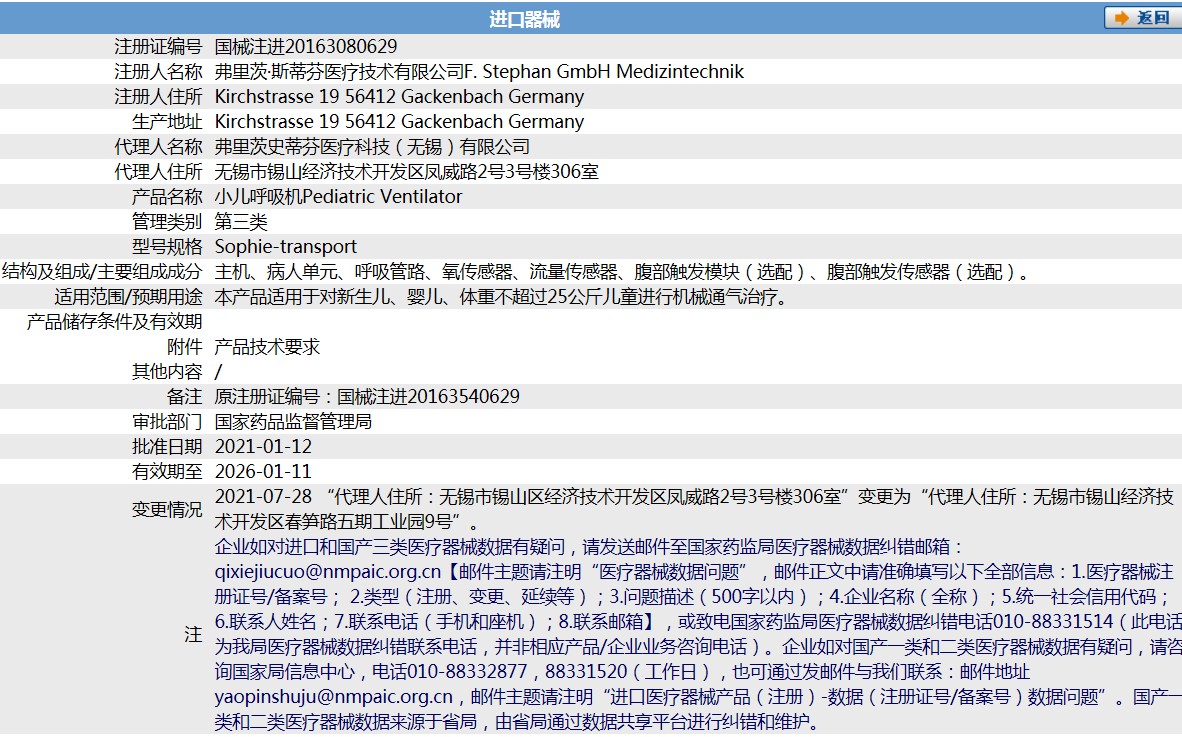Screen dimensions: 1182x737
Task: Select approving department 国家药品监督管理局
Action: click(x=293, y=421)
